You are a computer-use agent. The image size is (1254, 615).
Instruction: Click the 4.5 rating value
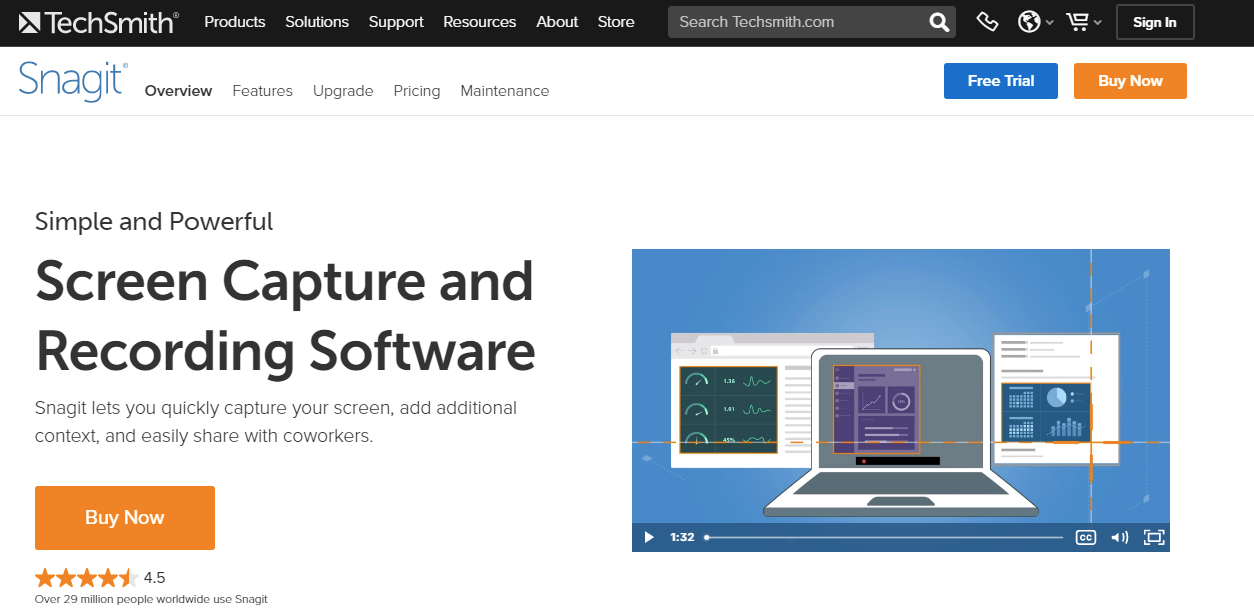click(155, 577)
